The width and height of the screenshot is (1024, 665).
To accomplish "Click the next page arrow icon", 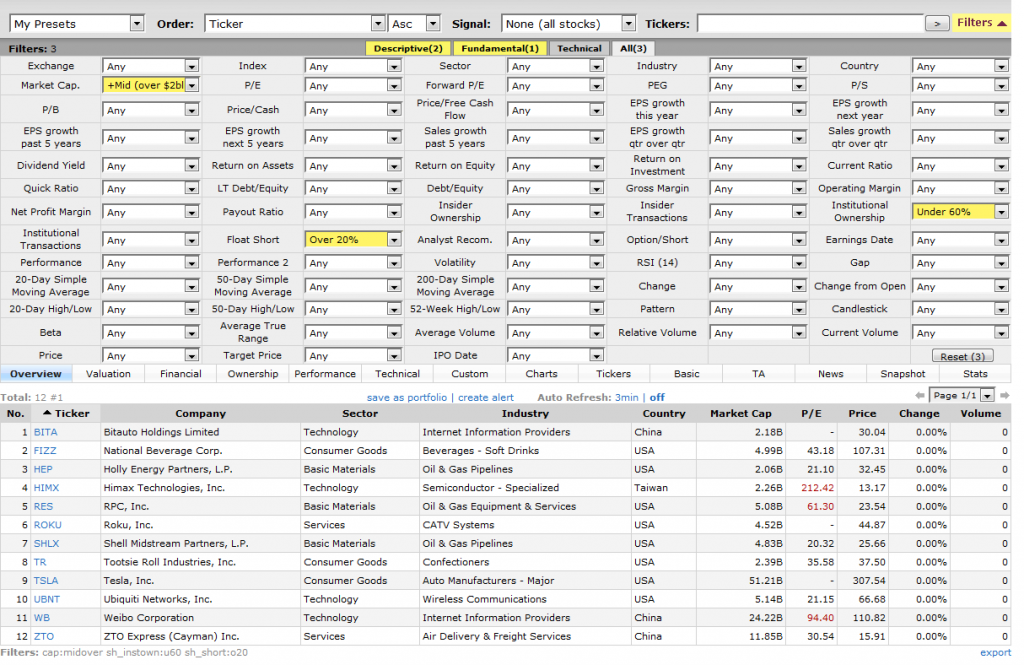I will (x=1005, y=397).
